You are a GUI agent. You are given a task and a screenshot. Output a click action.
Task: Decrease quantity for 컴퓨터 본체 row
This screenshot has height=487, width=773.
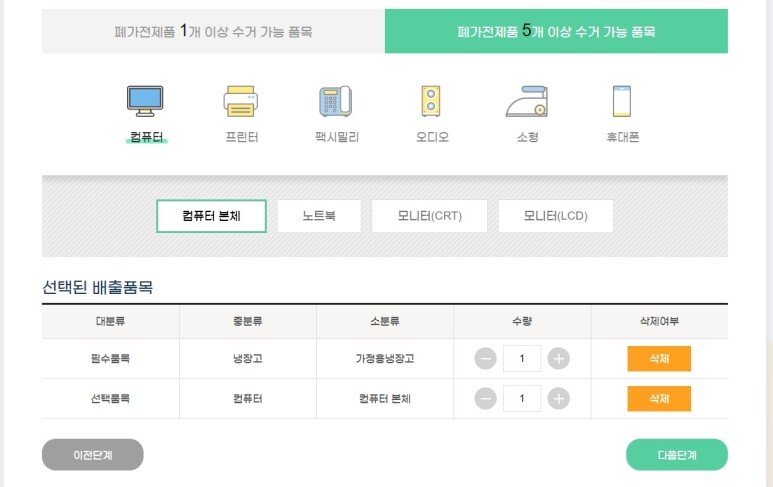click(485, 398)
